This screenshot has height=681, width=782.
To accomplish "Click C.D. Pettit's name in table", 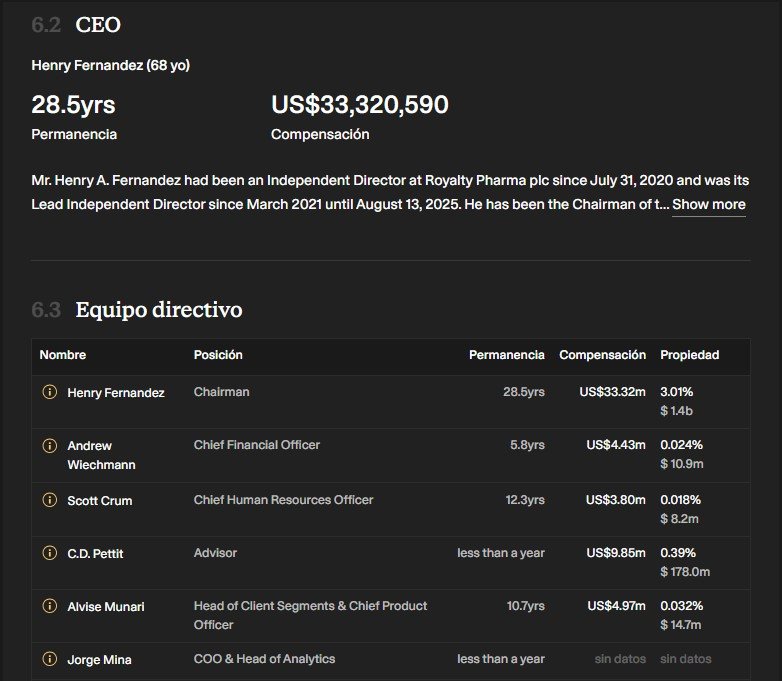I will click(95, 554).
